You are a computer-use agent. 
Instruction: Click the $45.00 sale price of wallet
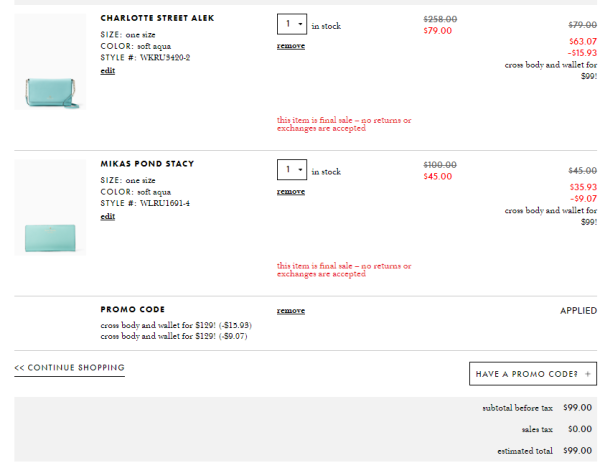coord(438,176)
